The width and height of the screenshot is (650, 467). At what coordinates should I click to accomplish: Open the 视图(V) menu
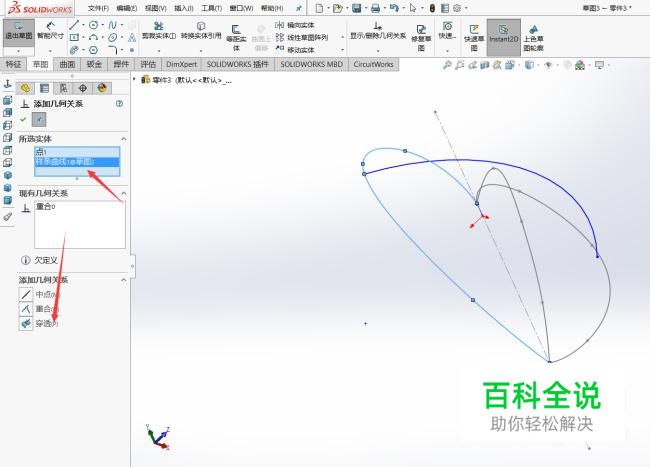coord(155,8)
